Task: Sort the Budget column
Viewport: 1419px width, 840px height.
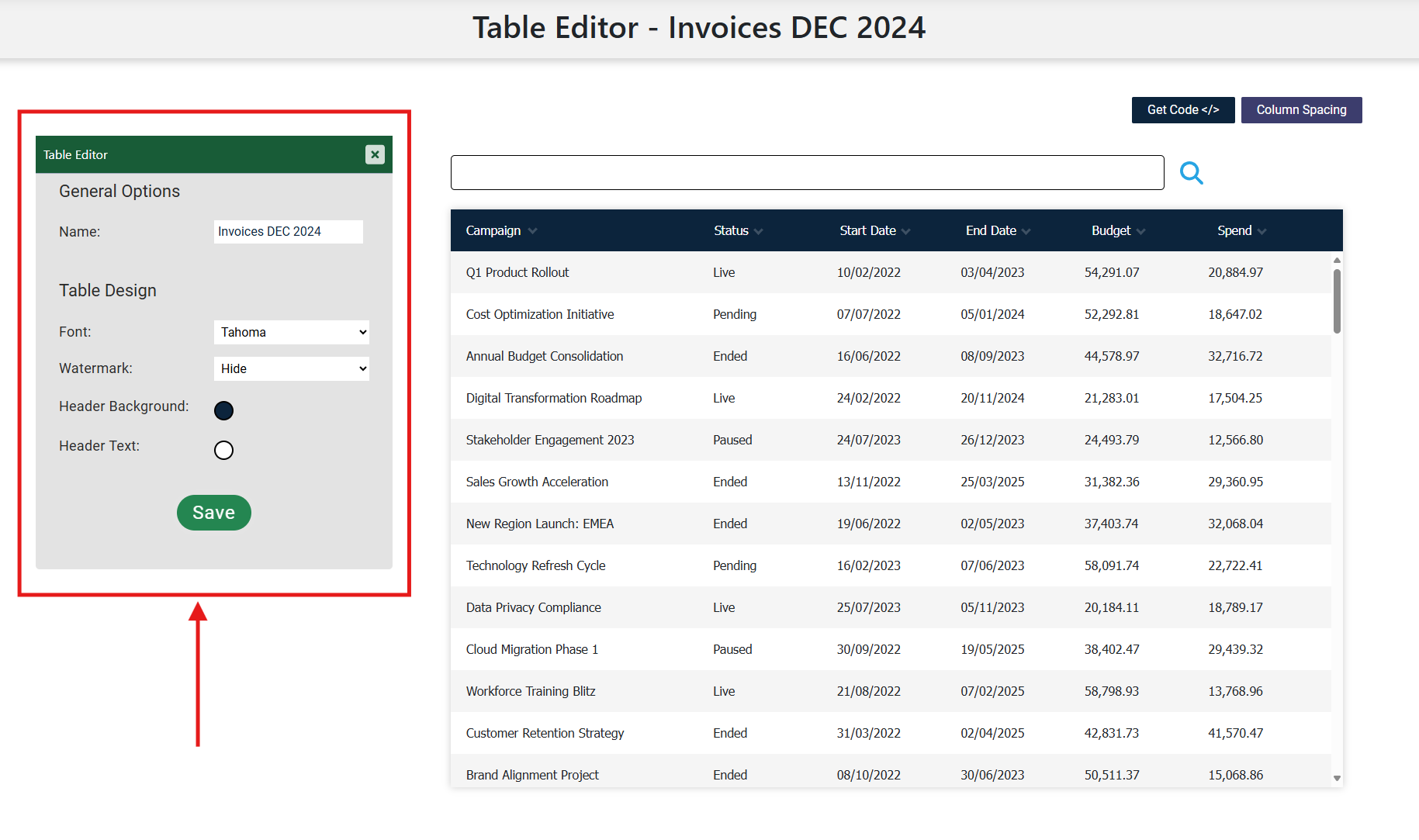Action: point(1140,230)
